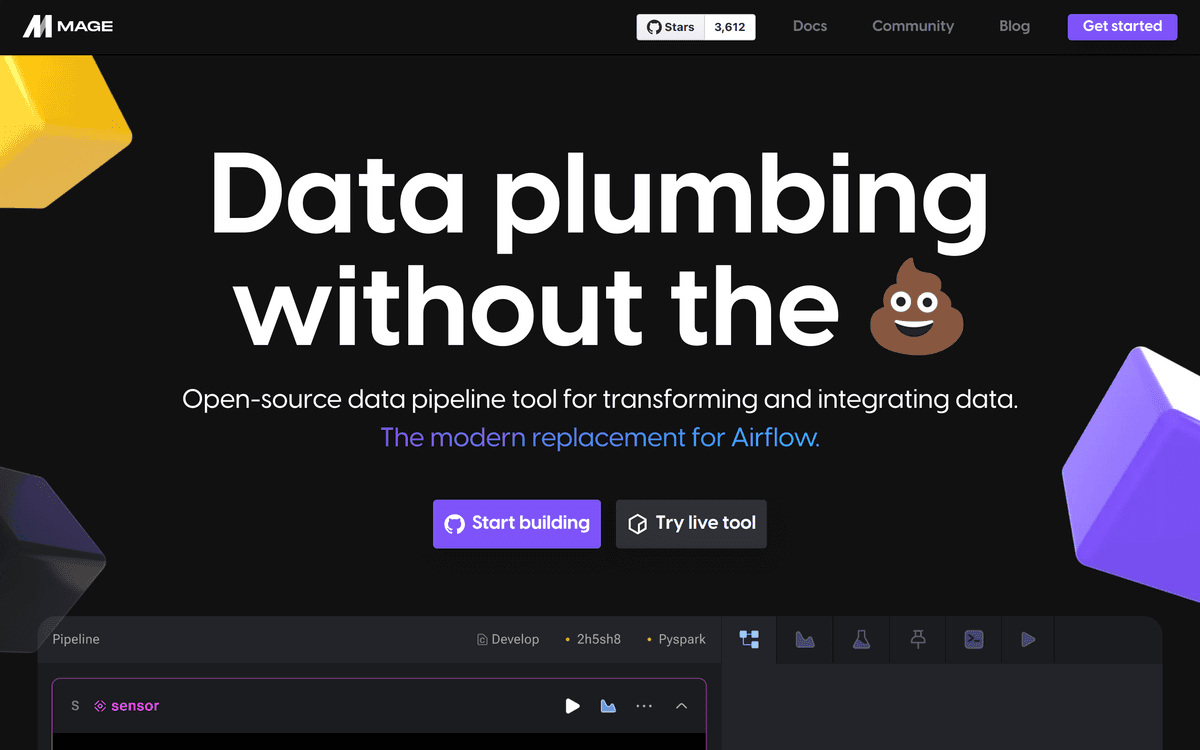
Task: Click the GitHub Stars button
Action: (x=671, y=27)
